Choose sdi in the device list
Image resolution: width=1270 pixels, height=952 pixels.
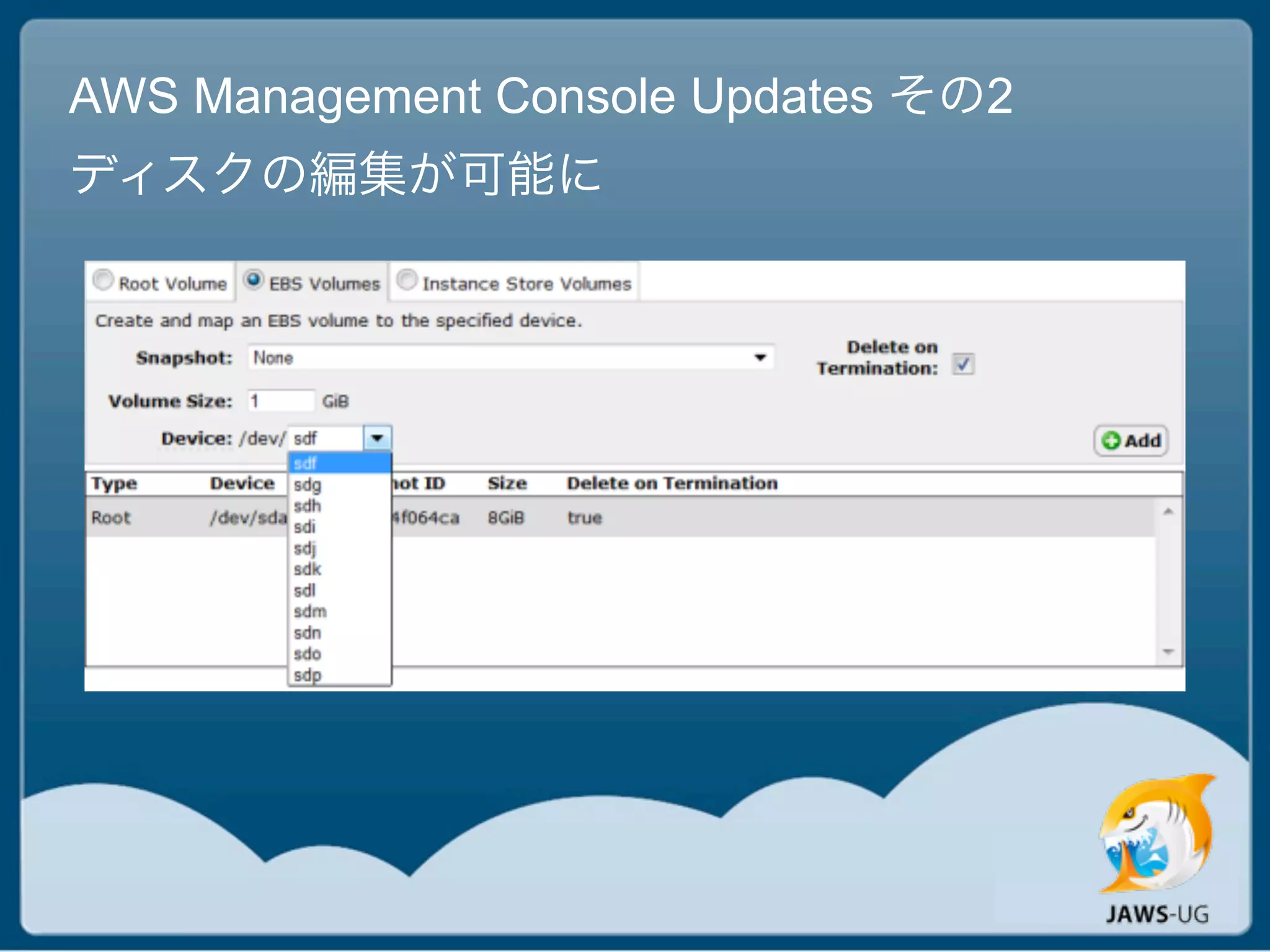point(340,527)
